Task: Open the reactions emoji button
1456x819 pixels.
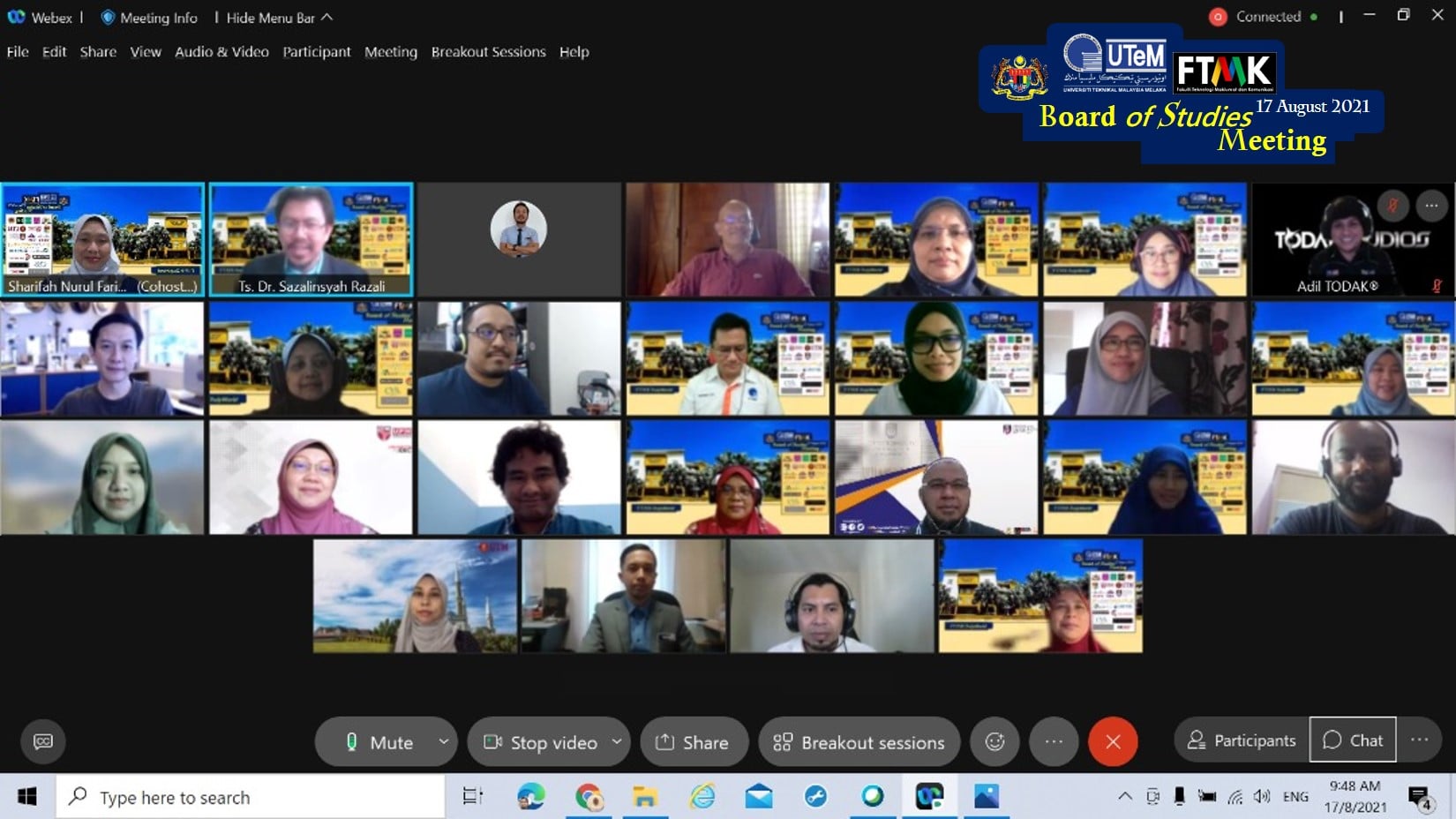Action: [x=994, y=741]
